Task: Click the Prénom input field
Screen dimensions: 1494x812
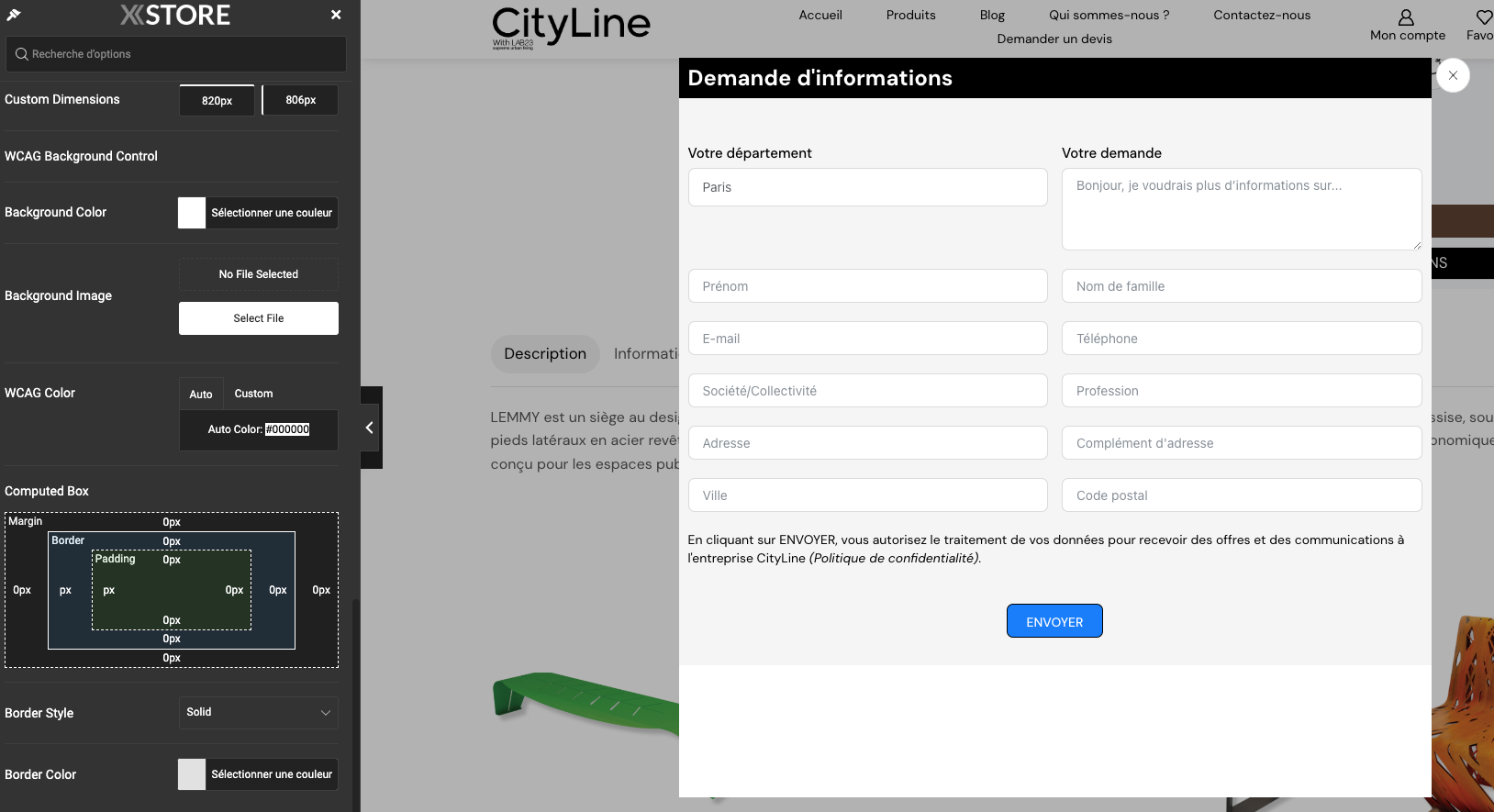Action: [x=868, y=286]
